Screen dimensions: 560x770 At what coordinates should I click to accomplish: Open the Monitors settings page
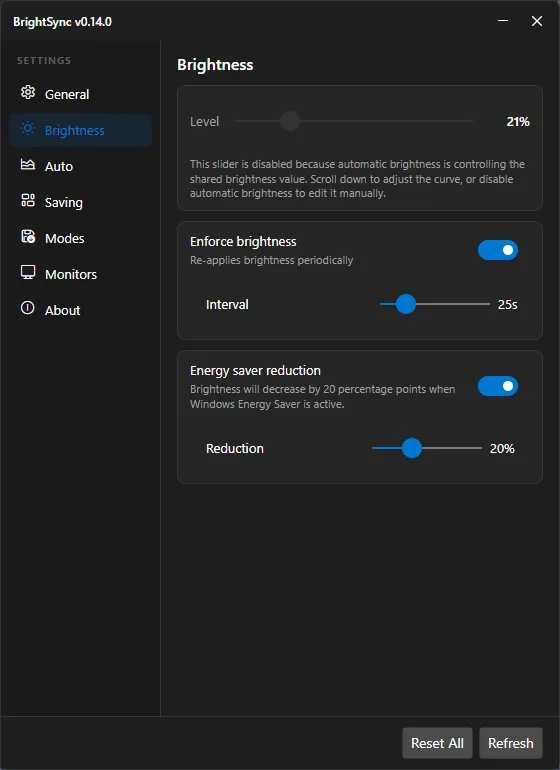tap(81, 274)
